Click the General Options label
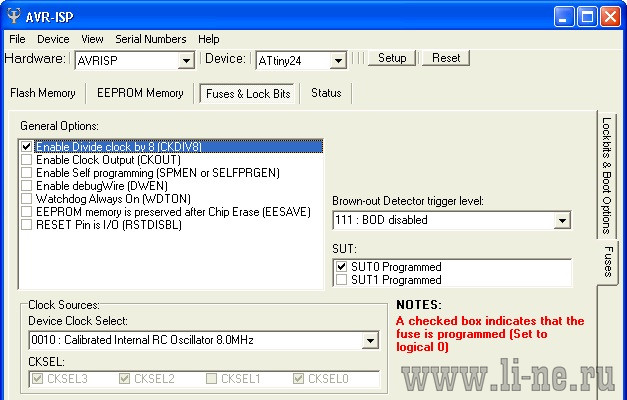This screenshot has height=400, width=627. (59, 126)
